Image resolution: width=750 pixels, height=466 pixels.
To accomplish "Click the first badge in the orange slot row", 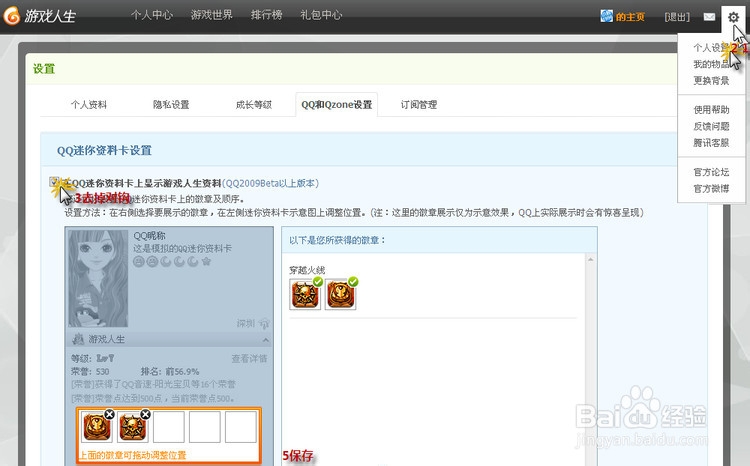I will (96, 427).
